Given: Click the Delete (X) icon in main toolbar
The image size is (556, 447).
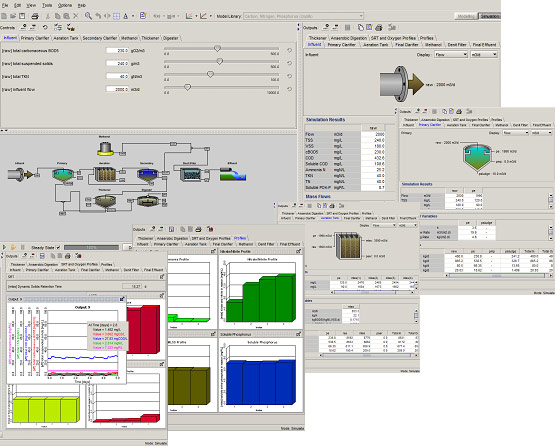Looking at the screenshot, I should [76, 16].
